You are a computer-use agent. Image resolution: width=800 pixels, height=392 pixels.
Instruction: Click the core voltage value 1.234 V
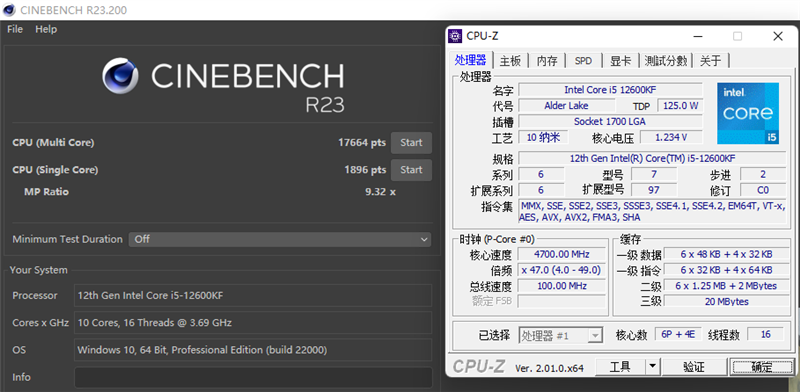point(671,137)
